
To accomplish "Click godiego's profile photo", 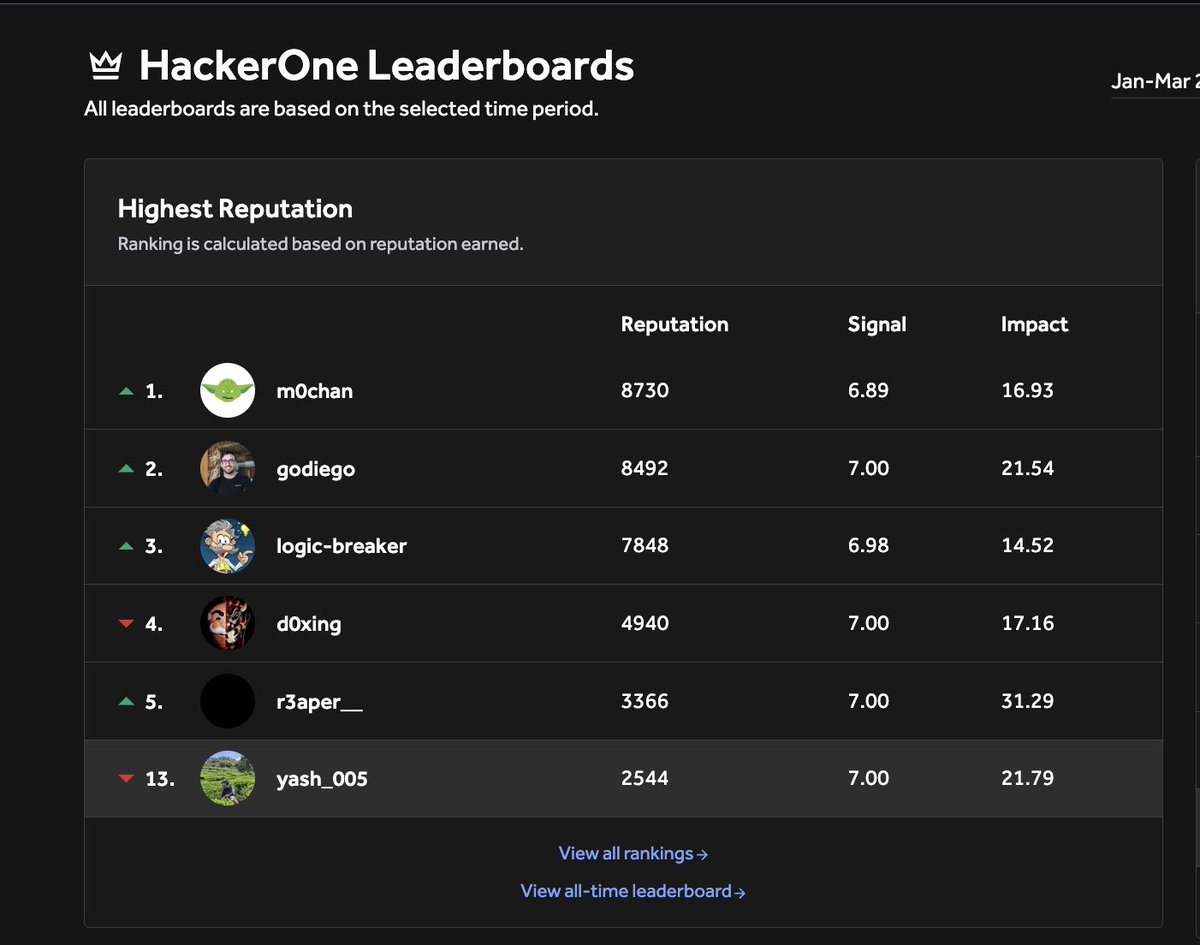I will point(228,468).
